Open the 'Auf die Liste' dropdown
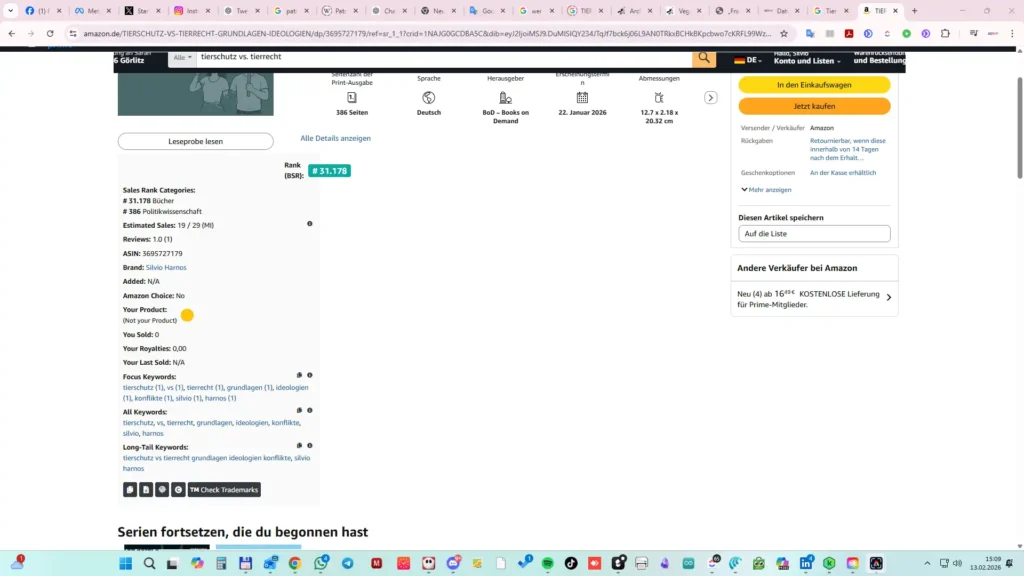The width and height of the screenshot is (1024, 576). pos(814,233)
